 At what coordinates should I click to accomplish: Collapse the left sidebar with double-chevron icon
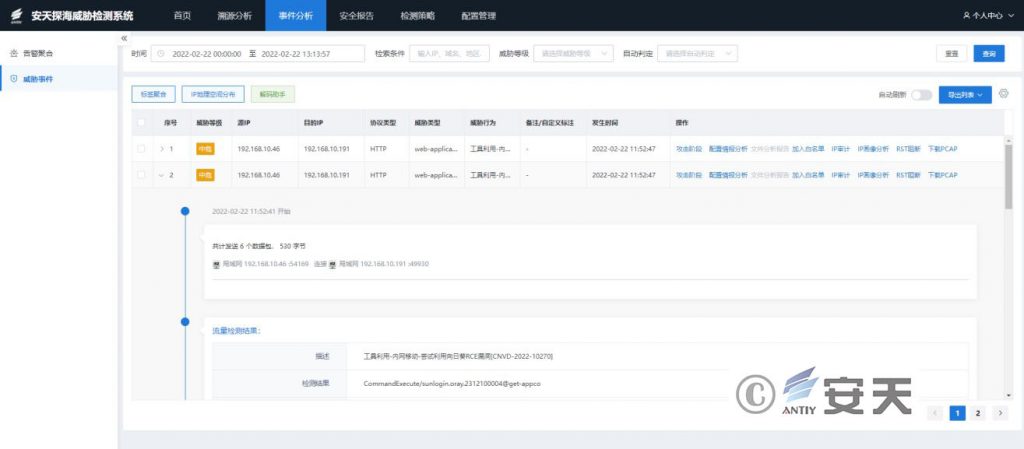(124, 38)
